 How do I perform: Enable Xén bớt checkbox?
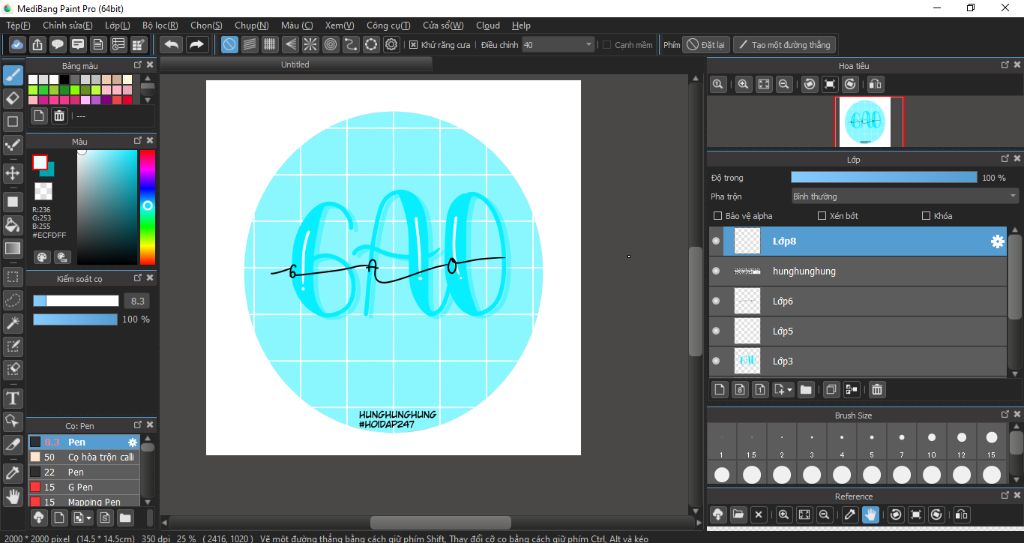(822, 216)
